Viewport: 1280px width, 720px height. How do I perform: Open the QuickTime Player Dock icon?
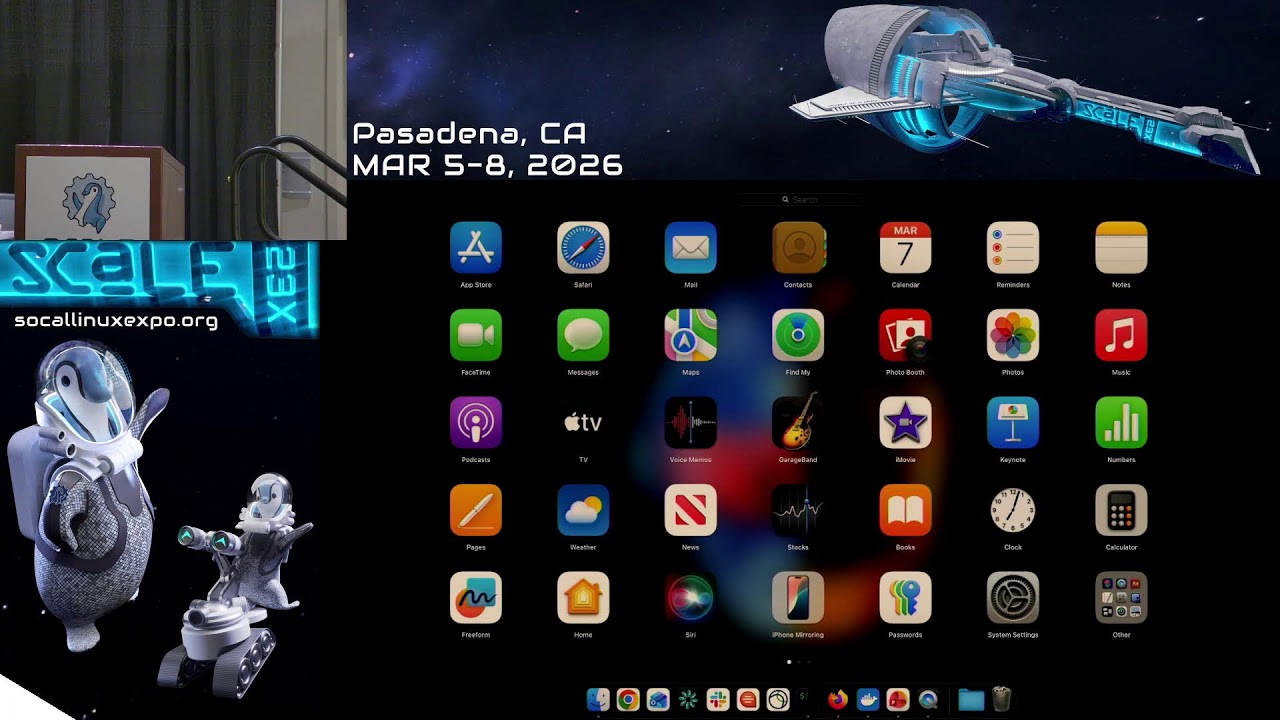pyautogui.click(x=928, y=700)
